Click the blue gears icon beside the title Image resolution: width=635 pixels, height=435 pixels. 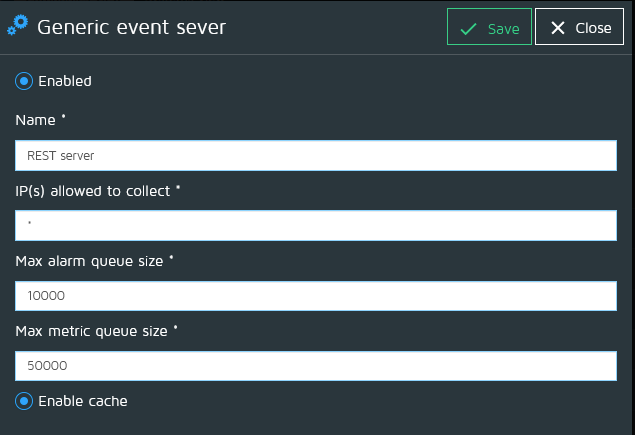[x=17, y=25]
